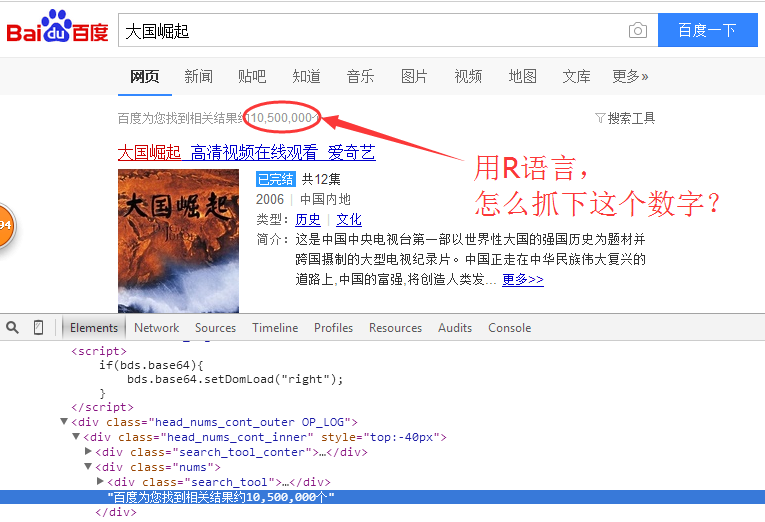Open the 视频 tab

pyautogui.click(x=468, y=76)
